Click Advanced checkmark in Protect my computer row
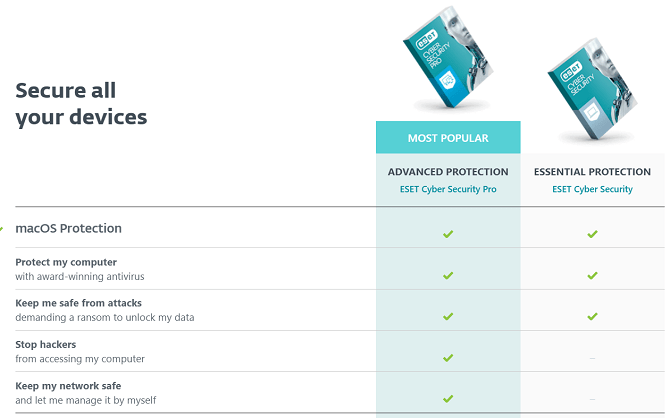This screenshot has width=670, height=418. (x=448, y=275)
